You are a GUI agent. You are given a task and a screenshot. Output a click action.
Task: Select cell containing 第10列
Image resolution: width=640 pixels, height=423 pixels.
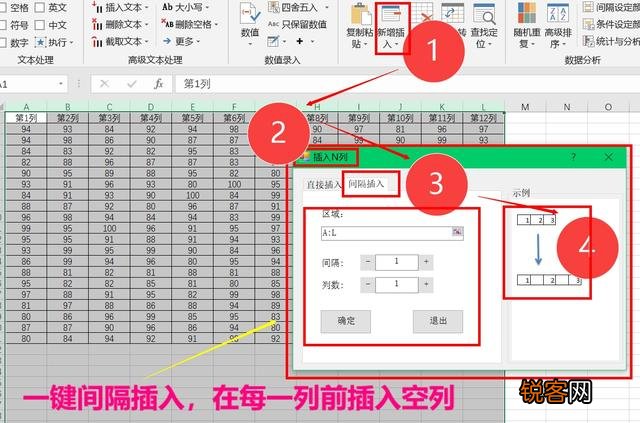pos(400,118)
